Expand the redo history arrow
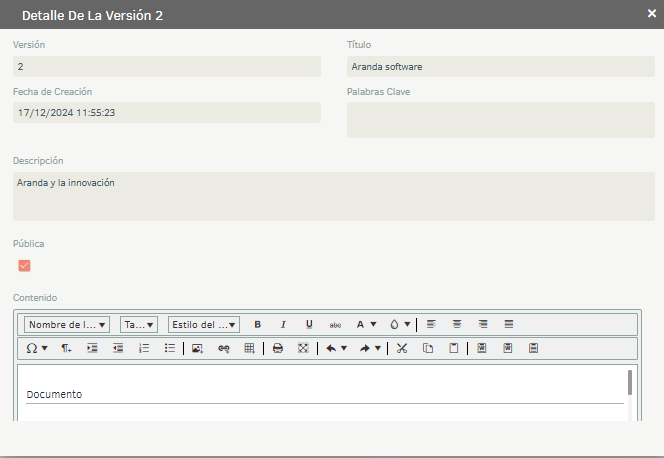 (x=378, y=348)
